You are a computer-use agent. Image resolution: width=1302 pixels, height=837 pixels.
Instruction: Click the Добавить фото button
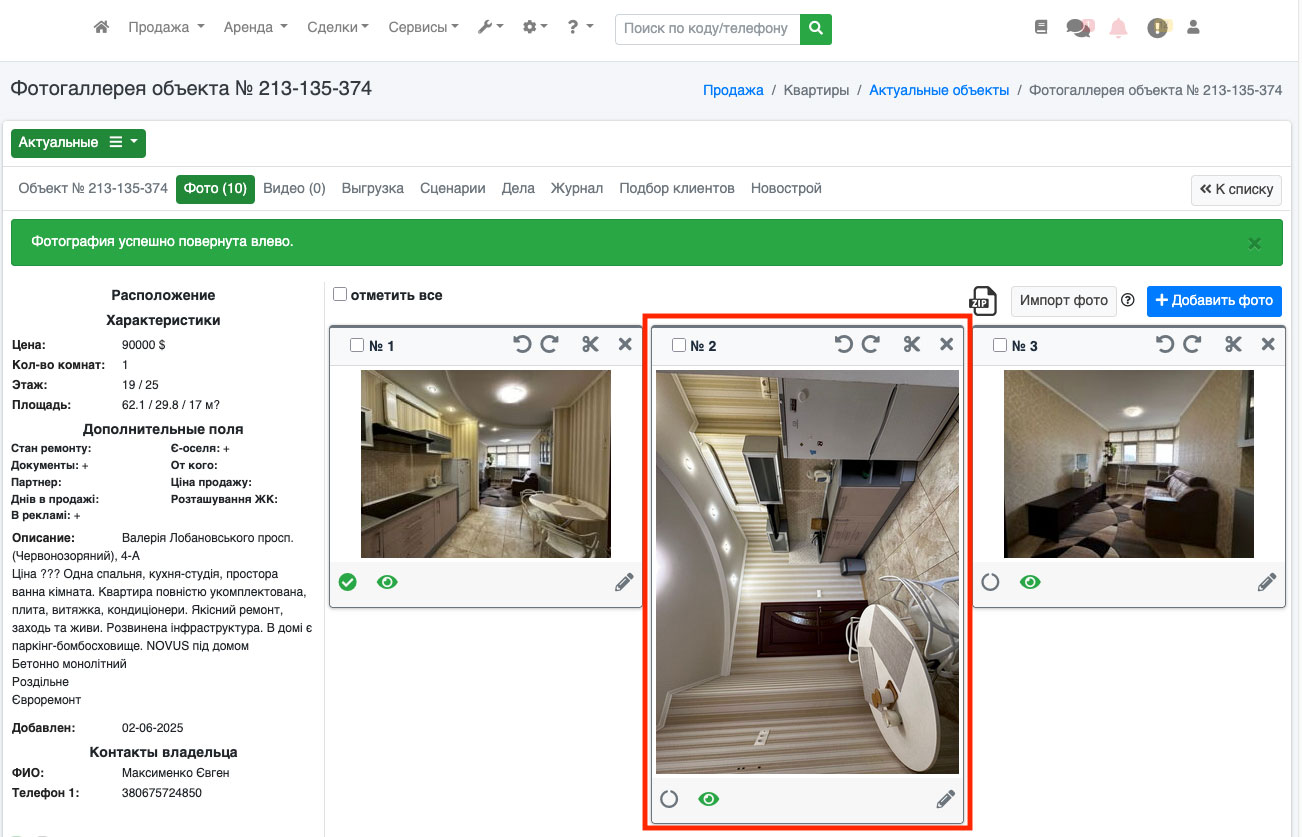(x=1214, y=301)
